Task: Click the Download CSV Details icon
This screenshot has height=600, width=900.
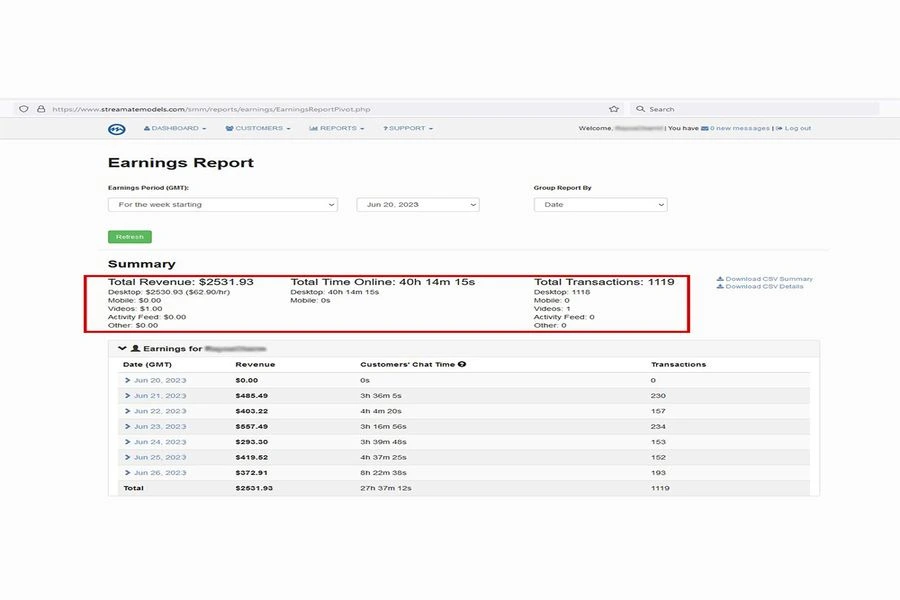Action: tap(721, 287)
